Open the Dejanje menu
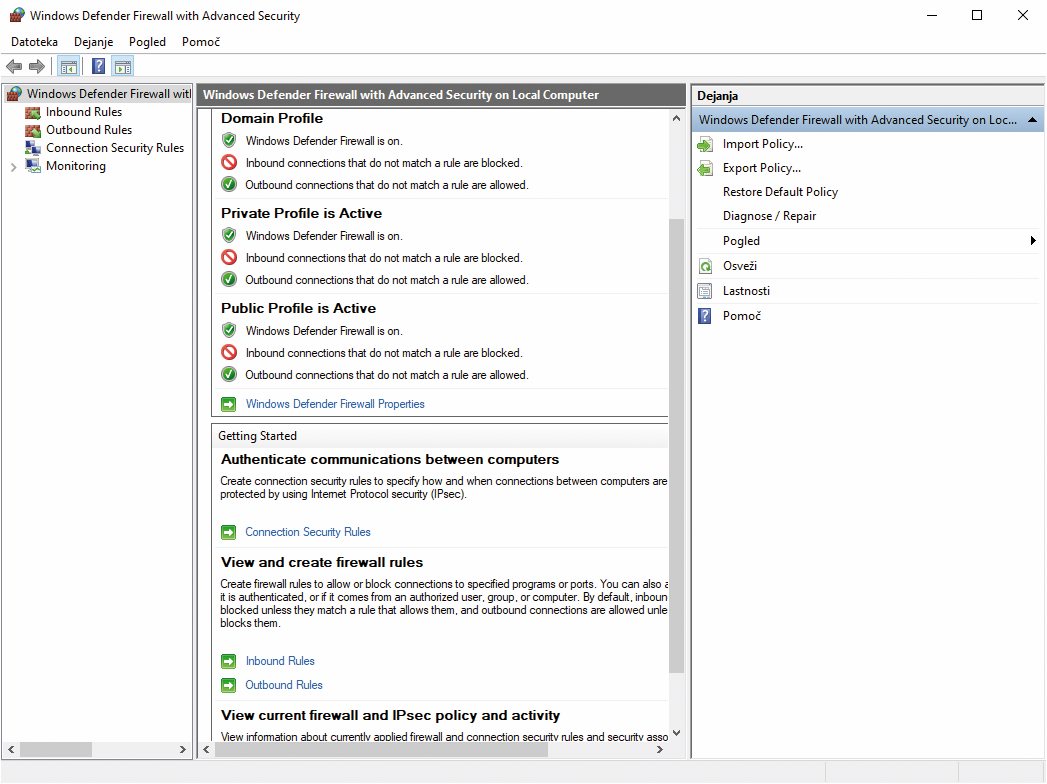 coord(93,41)
